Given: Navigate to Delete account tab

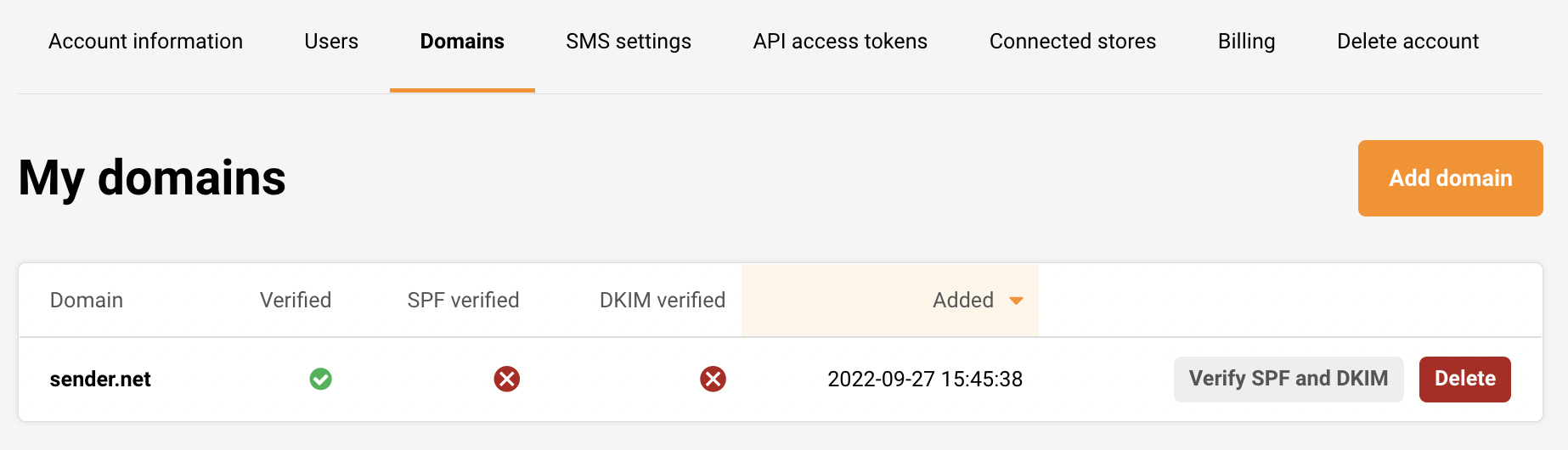Looking at the screenshot, I should (x=1407, y=41).
